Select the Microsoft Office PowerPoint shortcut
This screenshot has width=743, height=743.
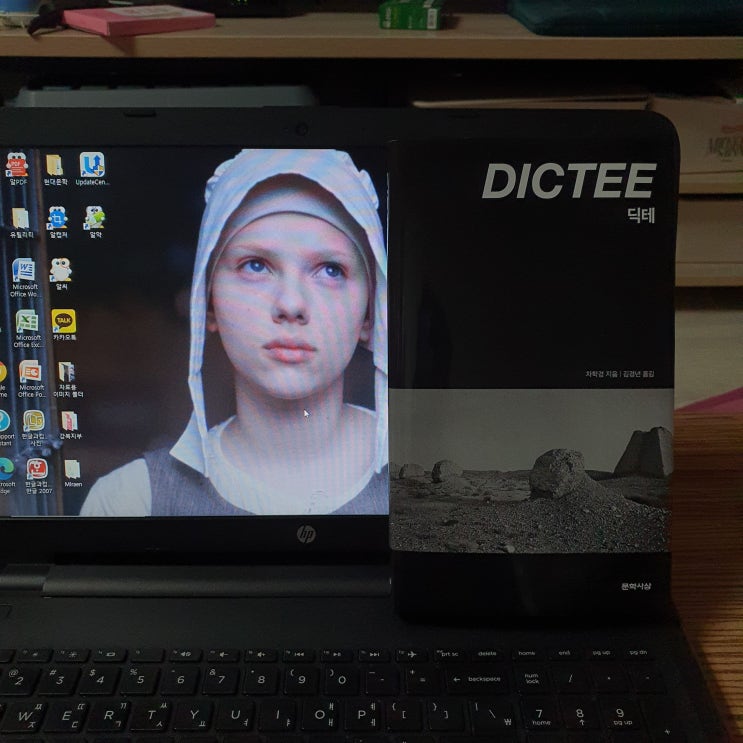(x=31, y=379)
